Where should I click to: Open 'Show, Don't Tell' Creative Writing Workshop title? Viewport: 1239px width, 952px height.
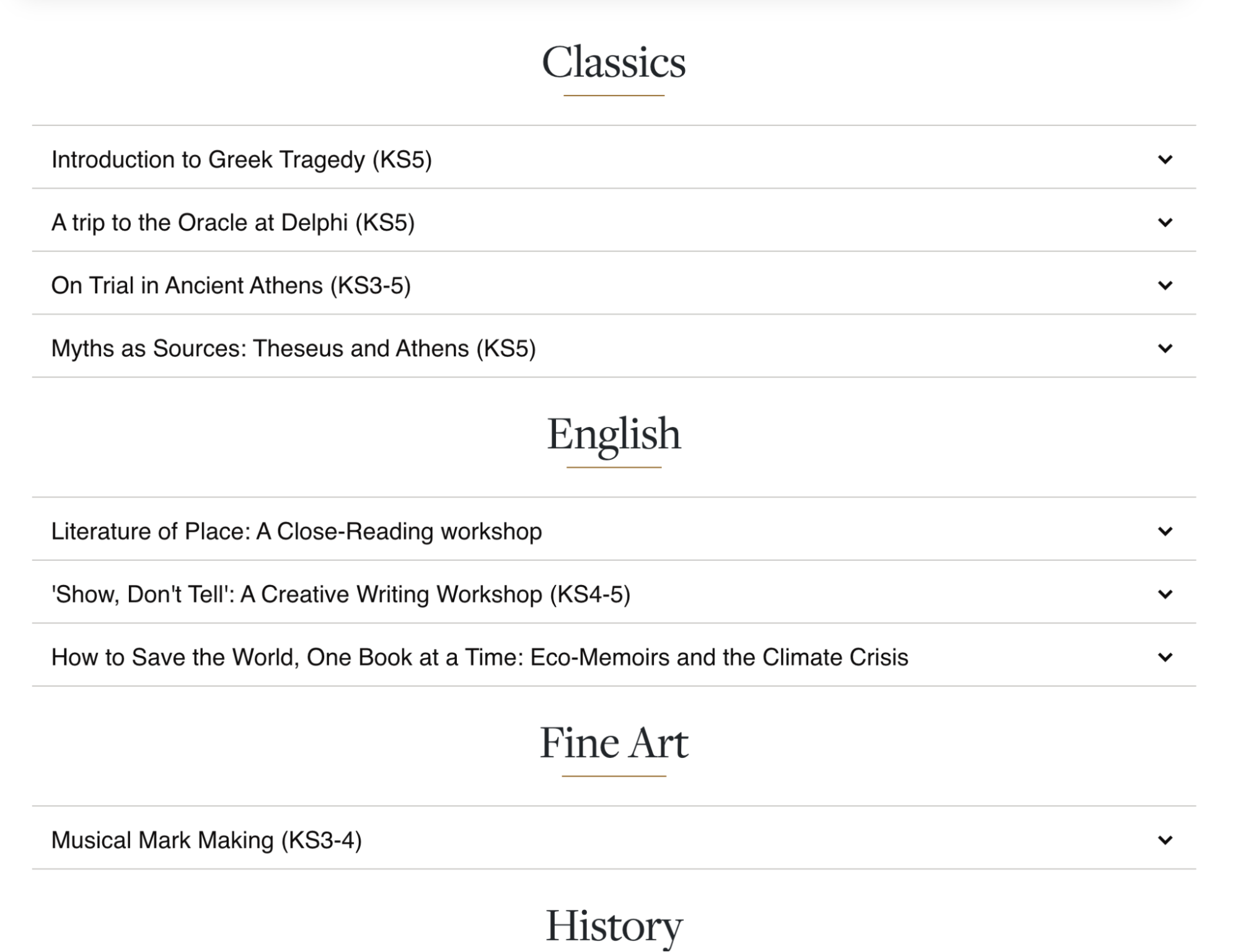[x=340, y=594]
